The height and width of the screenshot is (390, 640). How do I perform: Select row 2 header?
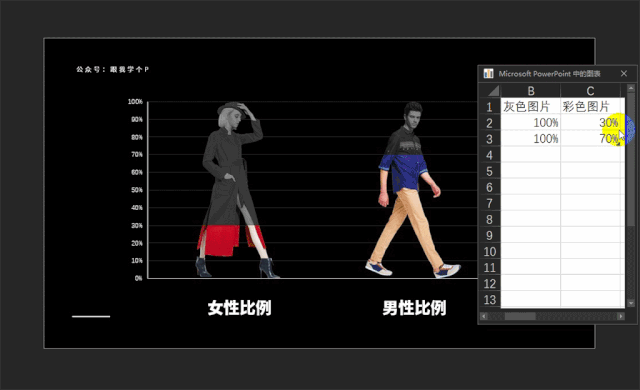click(x=489, y=123)
